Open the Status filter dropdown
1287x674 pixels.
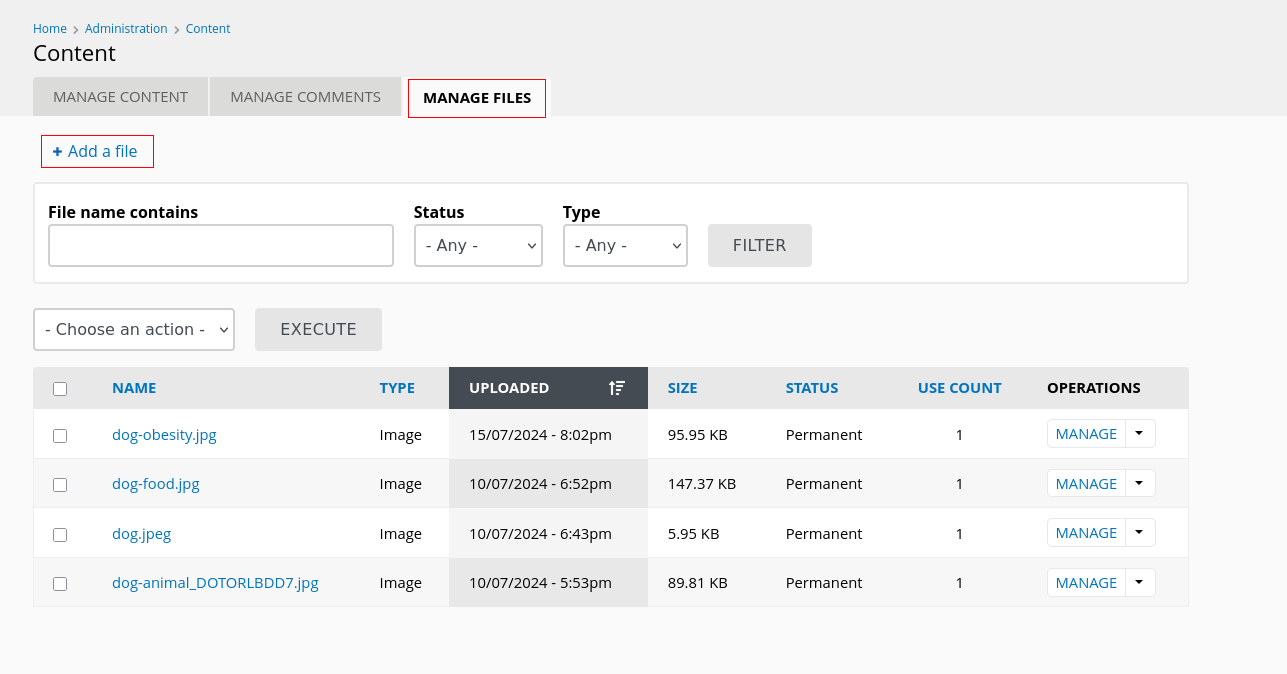click(478, 245)
